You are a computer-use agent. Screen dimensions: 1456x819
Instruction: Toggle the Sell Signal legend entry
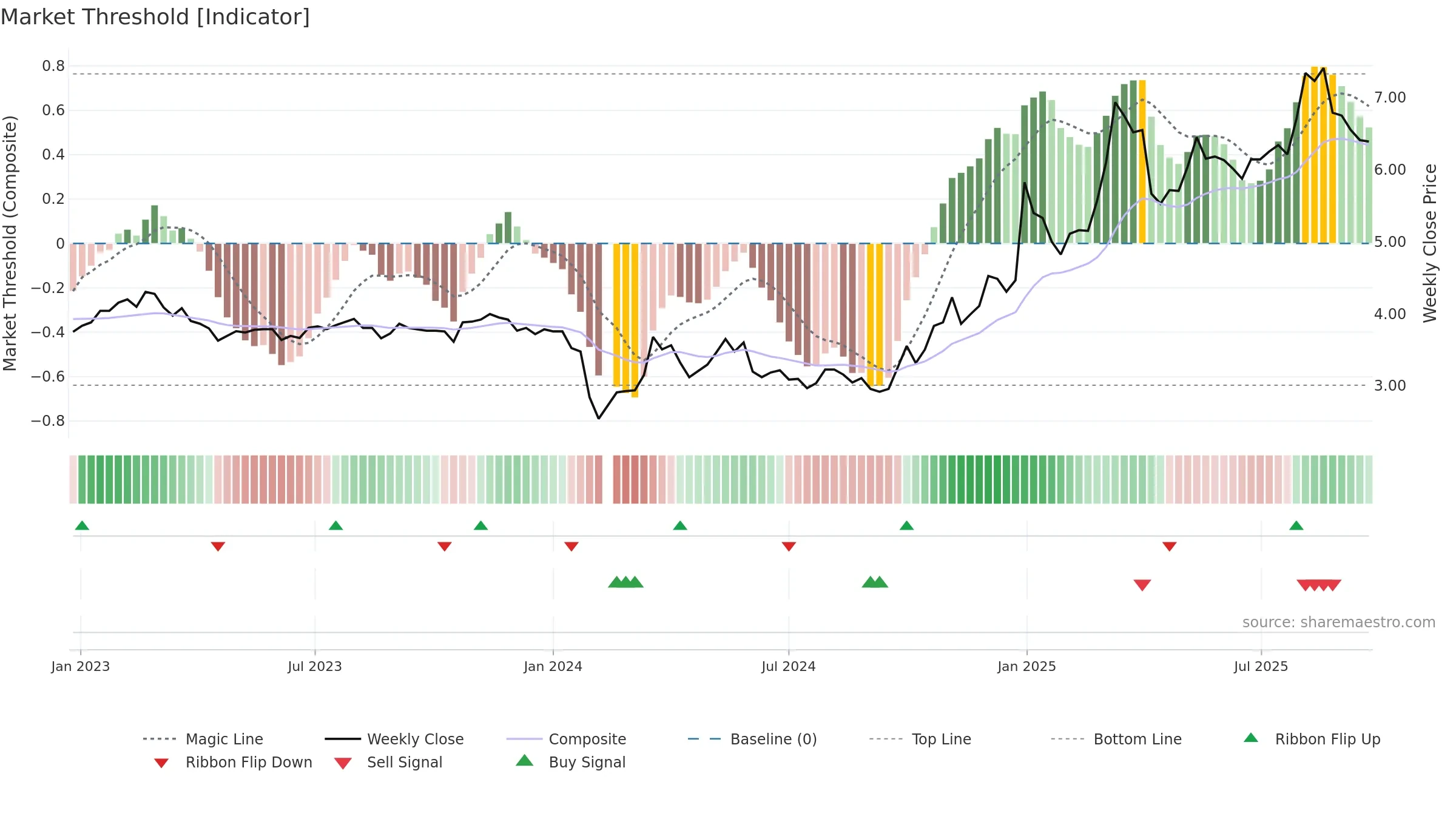pos(388,762)
